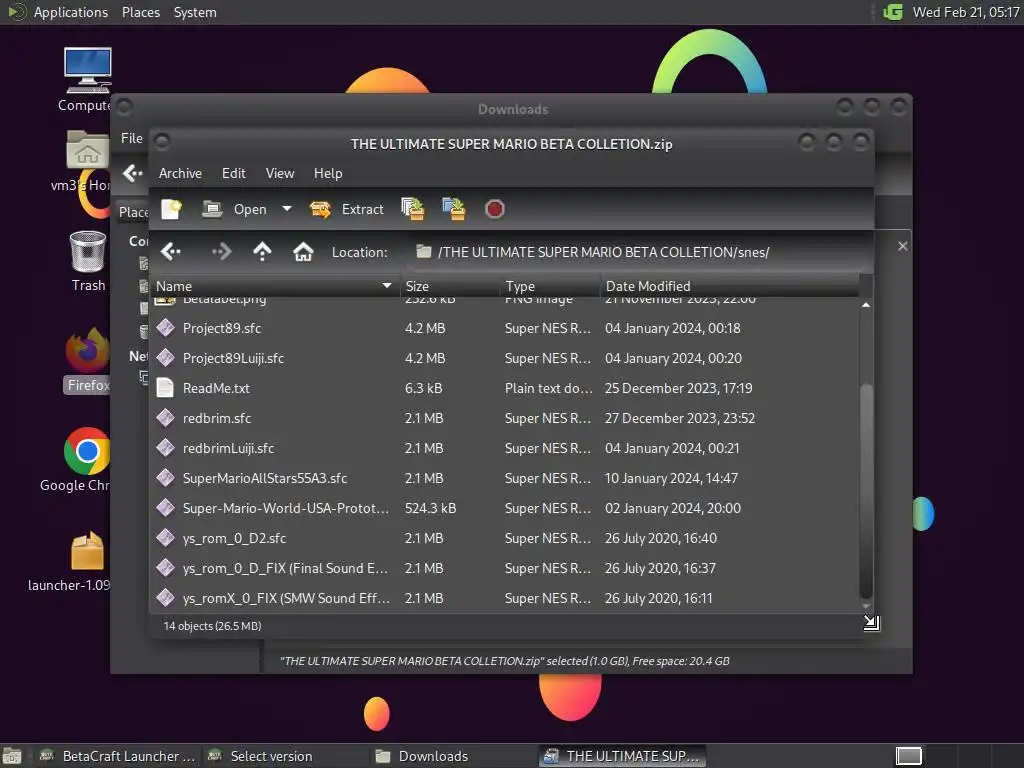Click the file list vertical scrollbar
The width and height of the screenshot is (1024, 768).
pyautogui.click(x=866, y=490)
